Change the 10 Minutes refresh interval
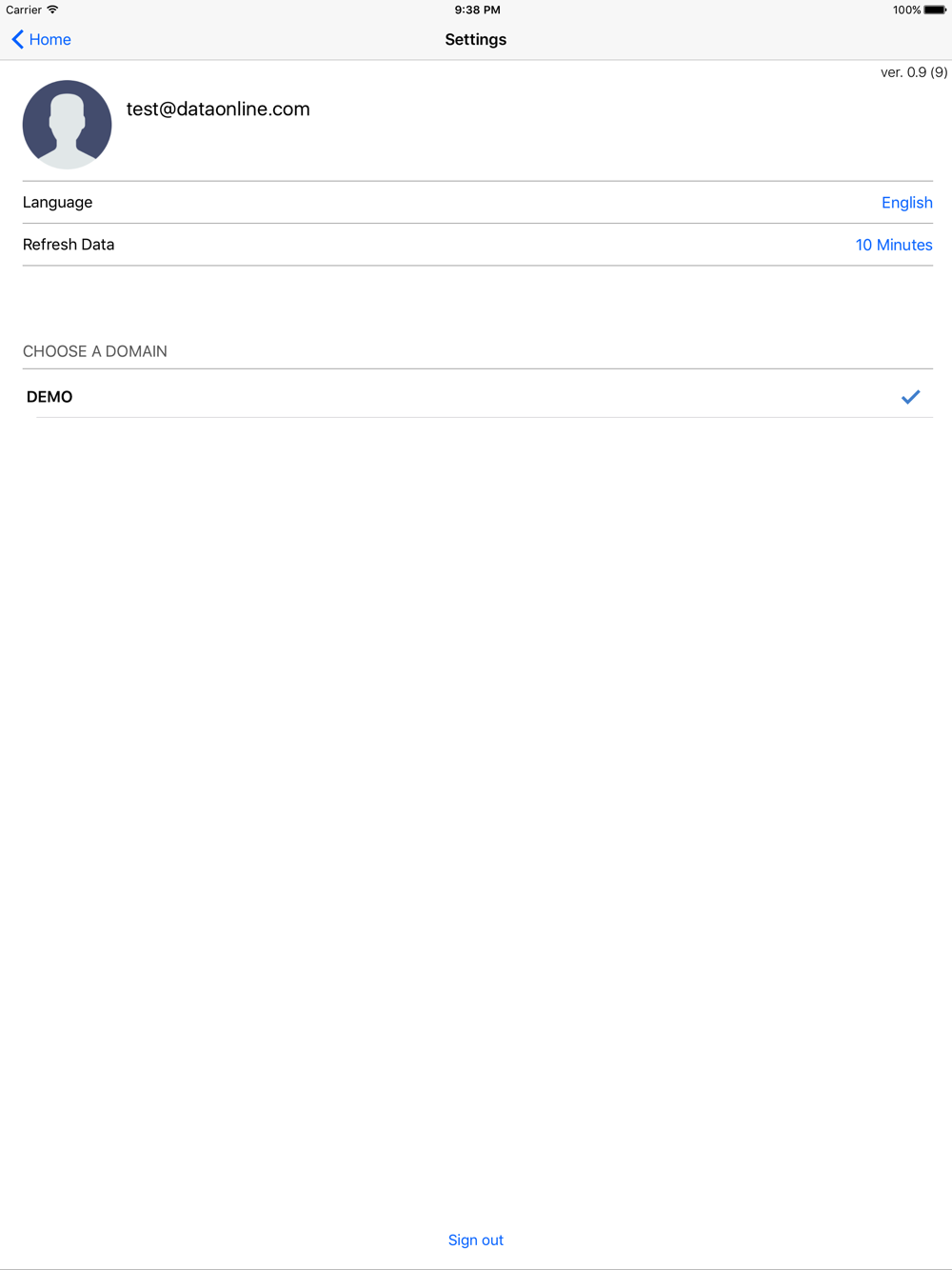 (x=893, y=245)
